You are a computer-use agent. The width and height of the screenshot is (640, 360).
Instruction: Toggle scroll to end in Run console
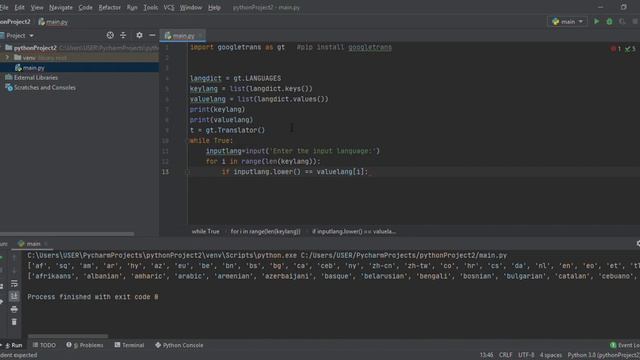click(14, 296)
